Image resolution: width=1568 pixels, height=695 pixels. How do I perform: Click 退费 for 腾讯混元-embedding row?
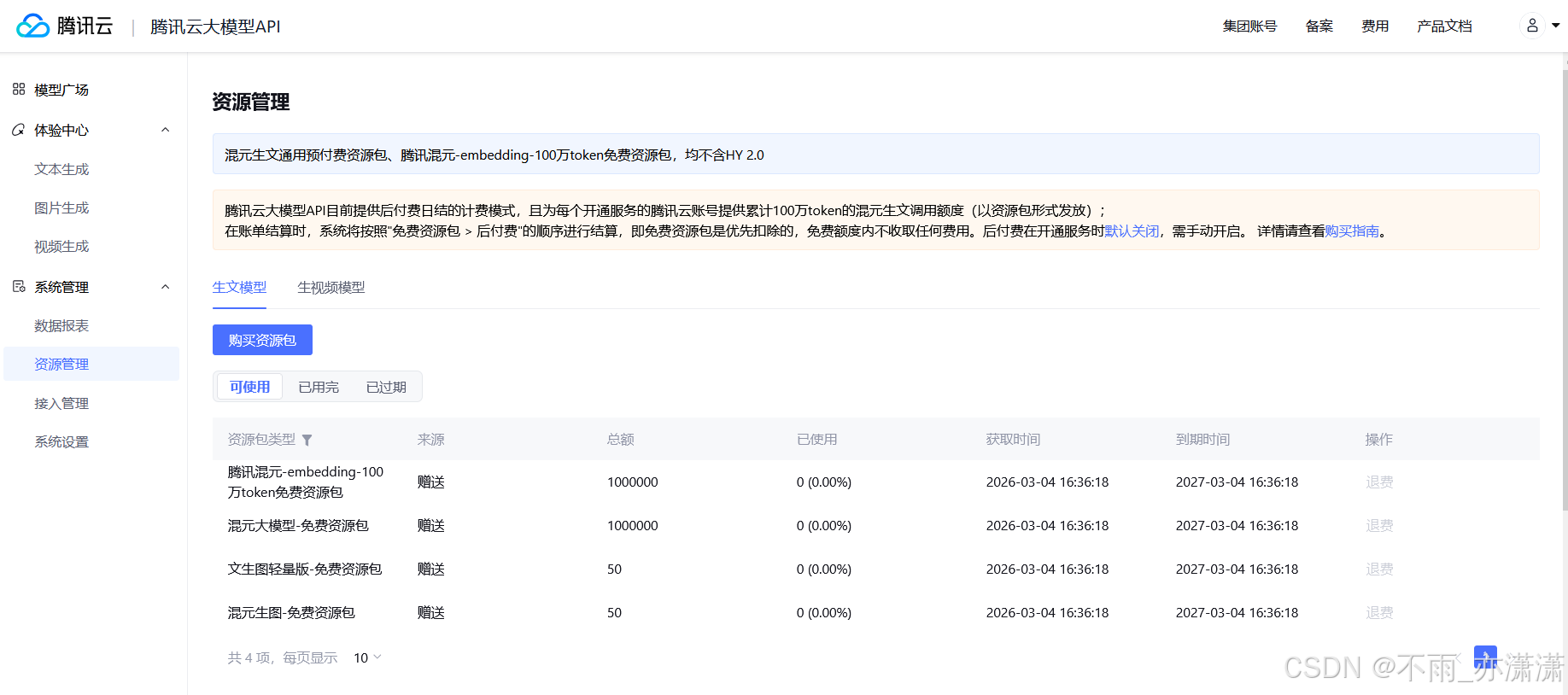pos(1379,482)
